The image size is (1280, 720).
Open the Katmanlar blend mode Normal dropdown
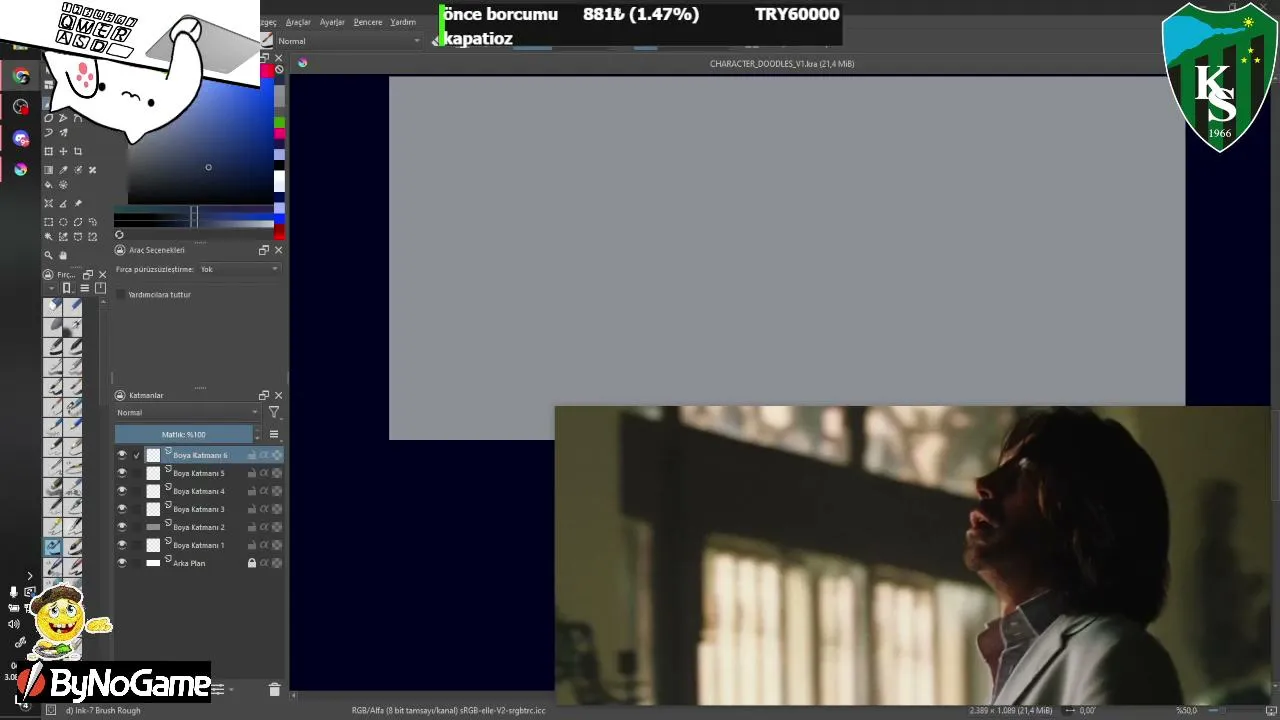point(187,412)
